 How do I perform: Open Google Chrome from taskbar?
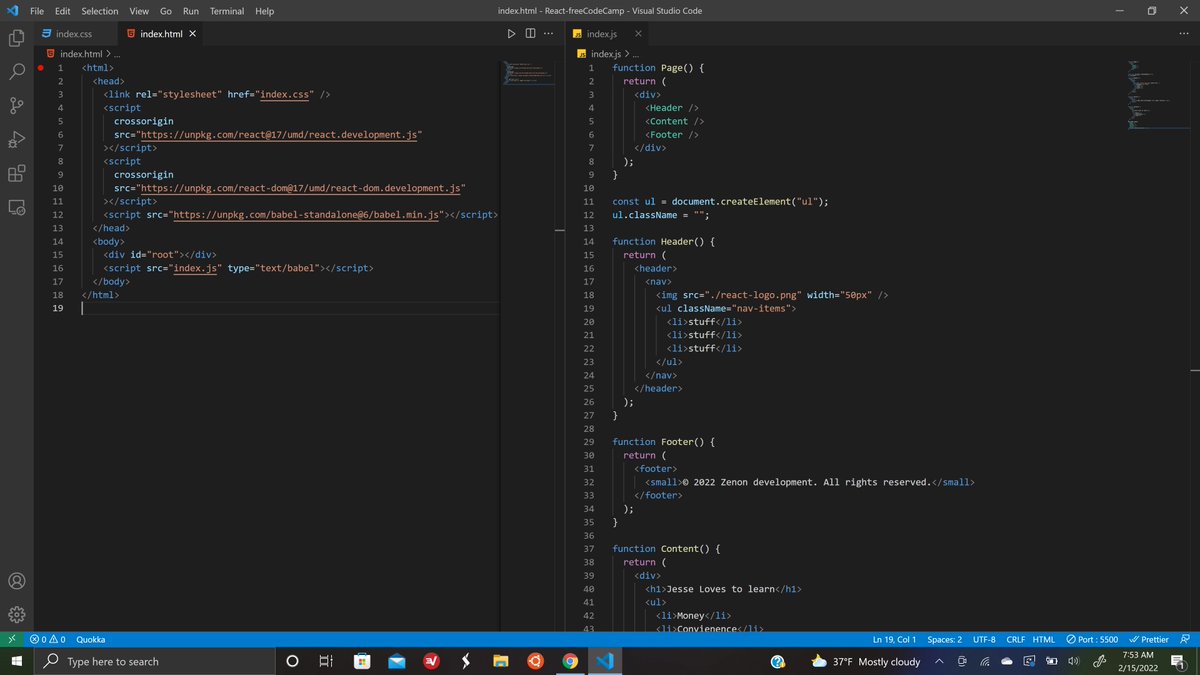(x=570, y=661)
